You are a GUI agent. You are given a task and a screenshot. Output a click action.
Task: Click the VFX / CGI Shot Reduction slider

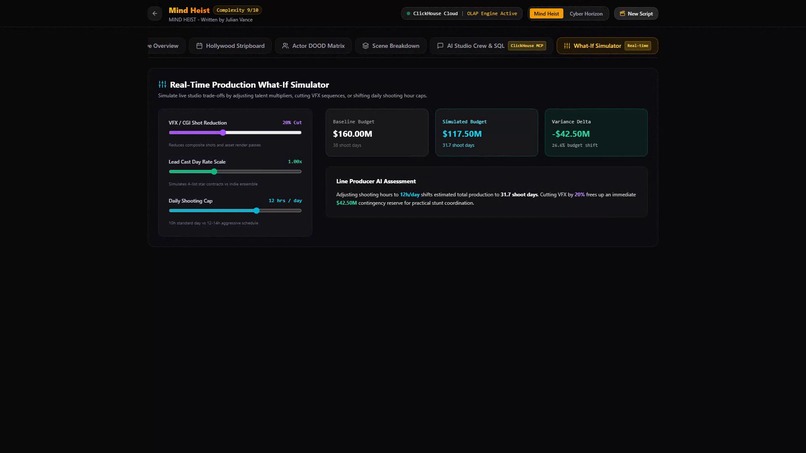[x=235, y=133]
